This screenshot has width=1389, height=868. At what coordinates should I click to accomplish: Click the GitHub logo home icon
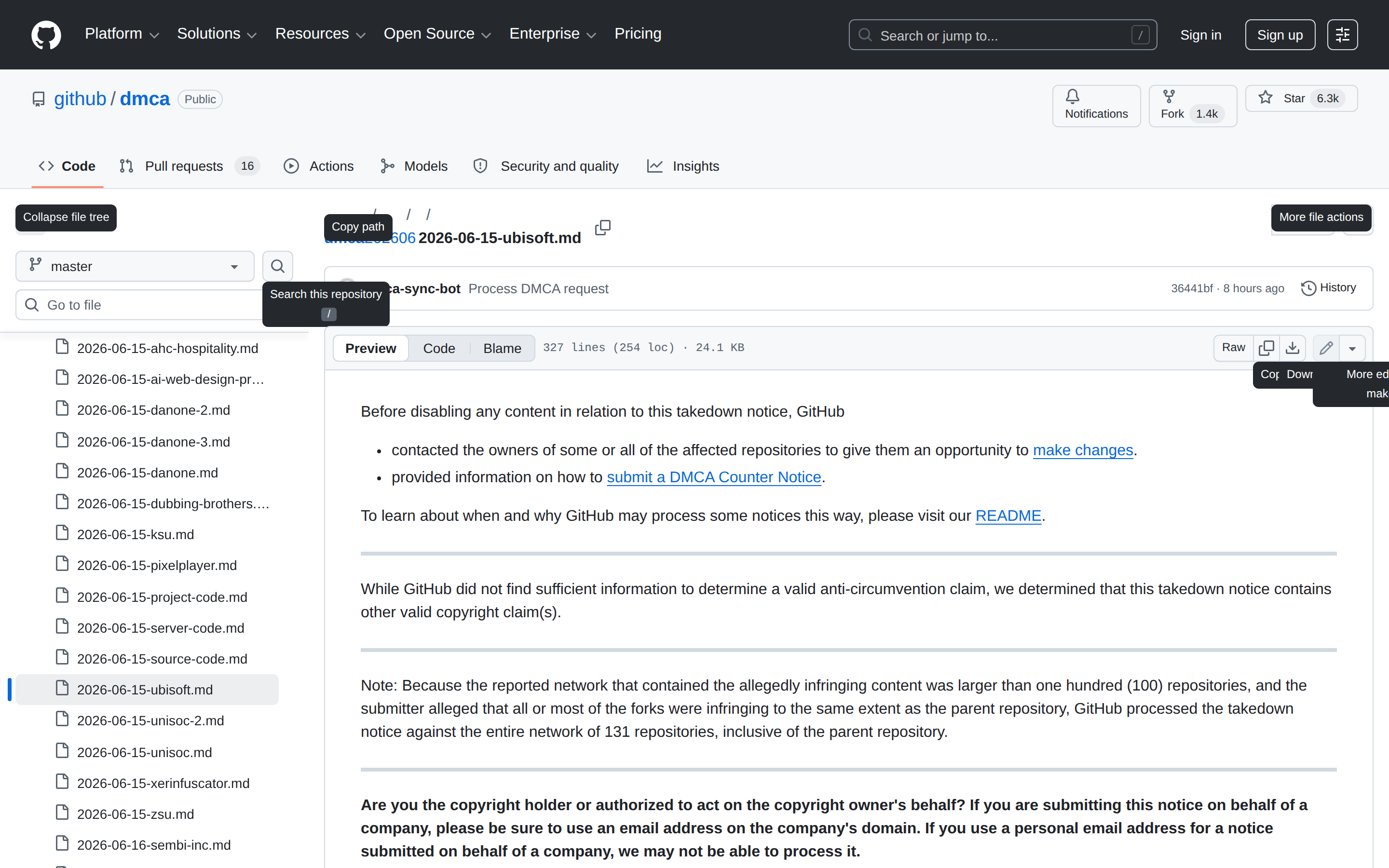[46, 35]
